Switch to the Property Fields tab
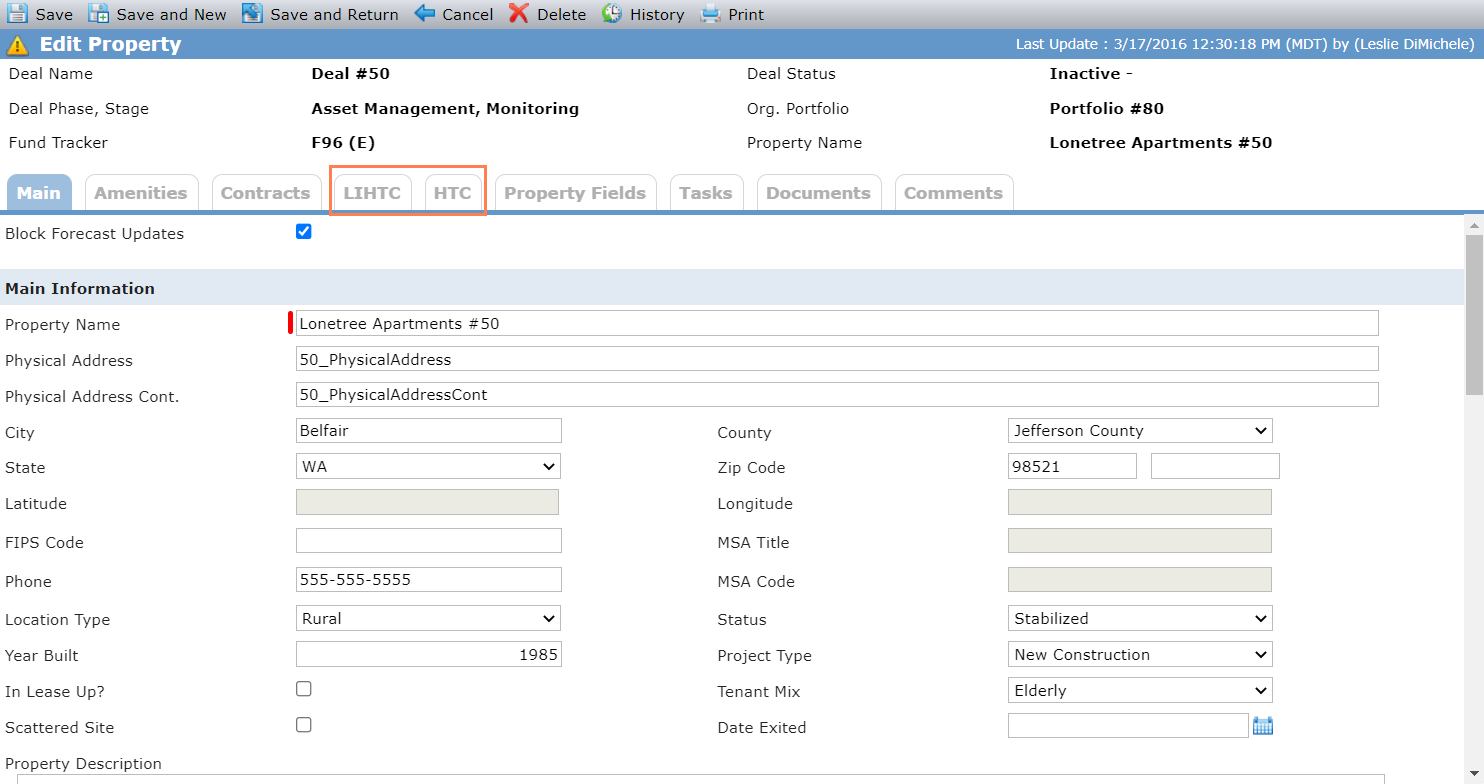Image resolution: width=1484 pixels, height=784 pixels. click(575, 193)
